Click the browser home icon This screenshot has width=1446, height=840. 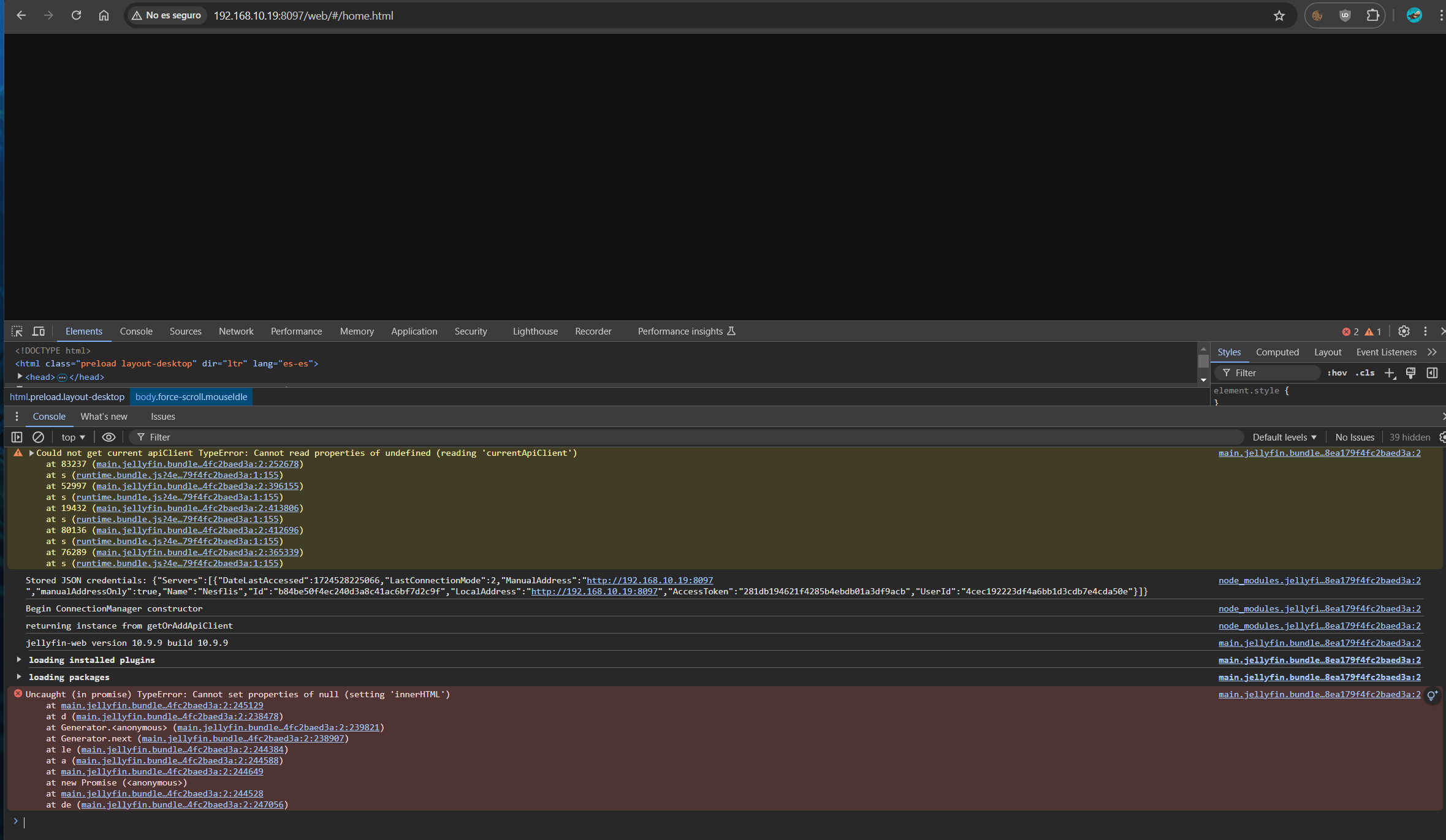pyautogui.click(x=104, y=16)
